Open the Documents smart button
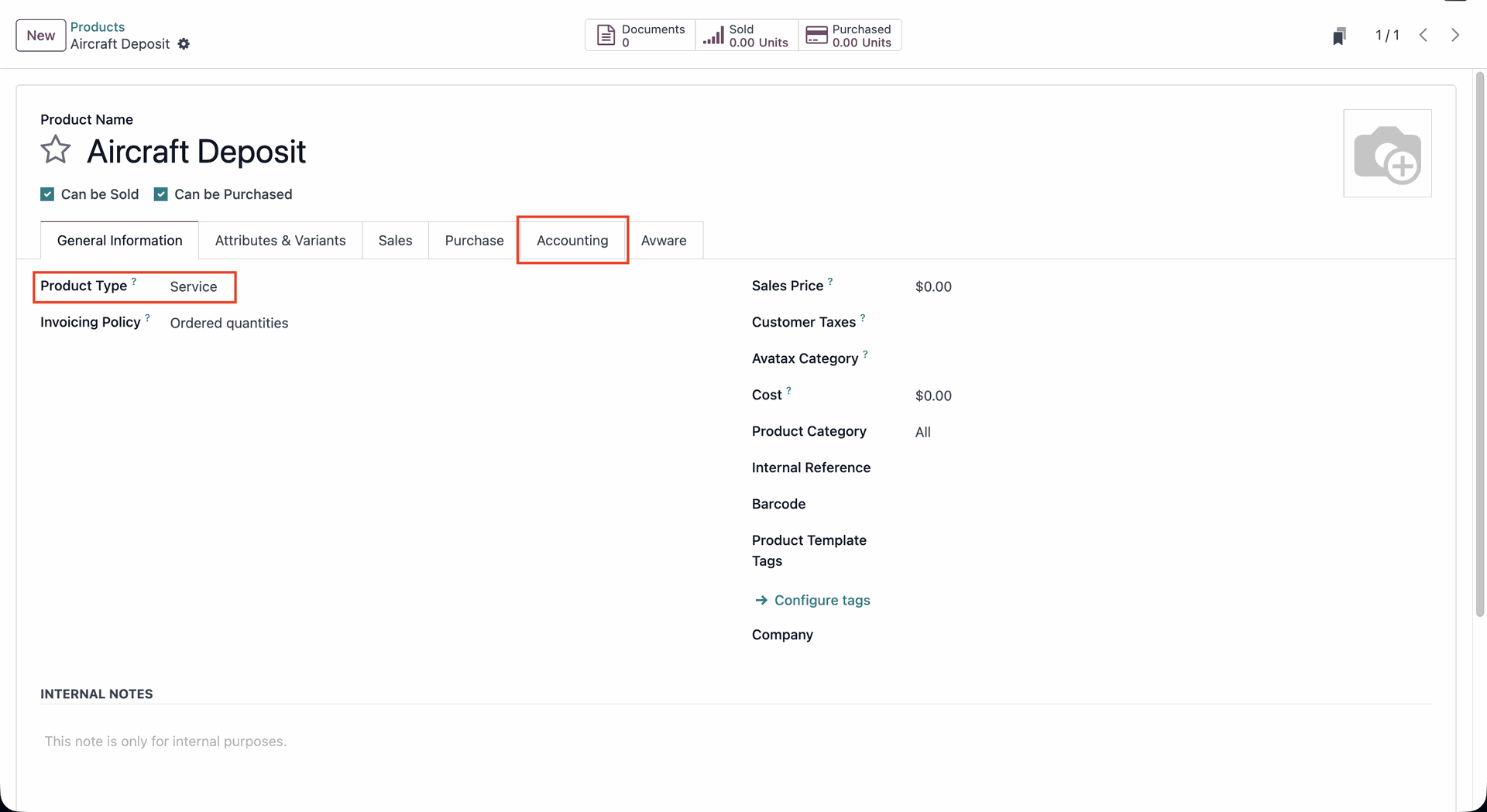This screenshot has width=1487, height=812. 640,36
